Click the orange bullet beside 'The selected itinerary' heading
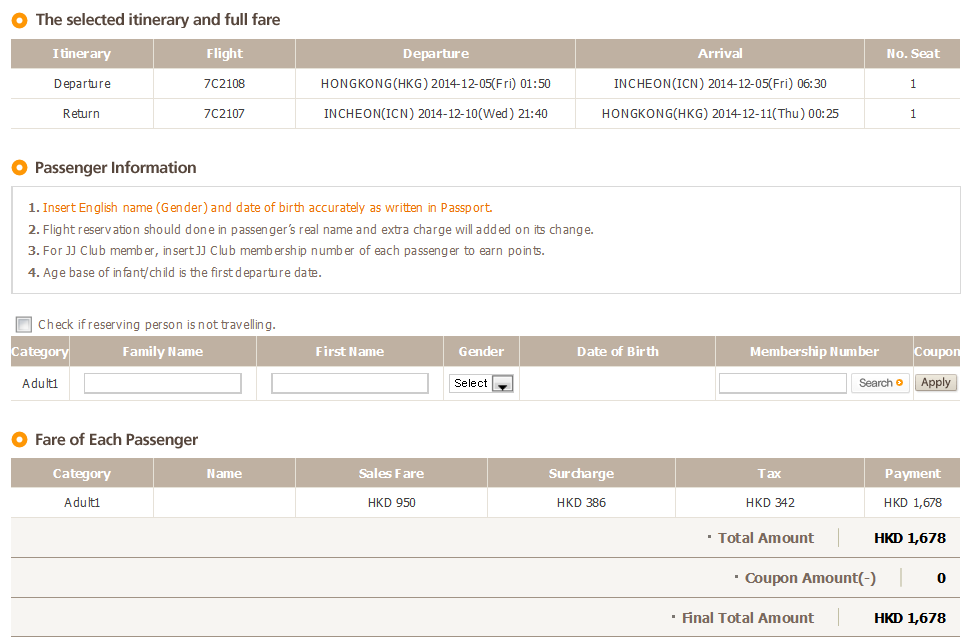The width and height of the screenshot is (967, 643). pyautogui.click(x=19, y=20)
